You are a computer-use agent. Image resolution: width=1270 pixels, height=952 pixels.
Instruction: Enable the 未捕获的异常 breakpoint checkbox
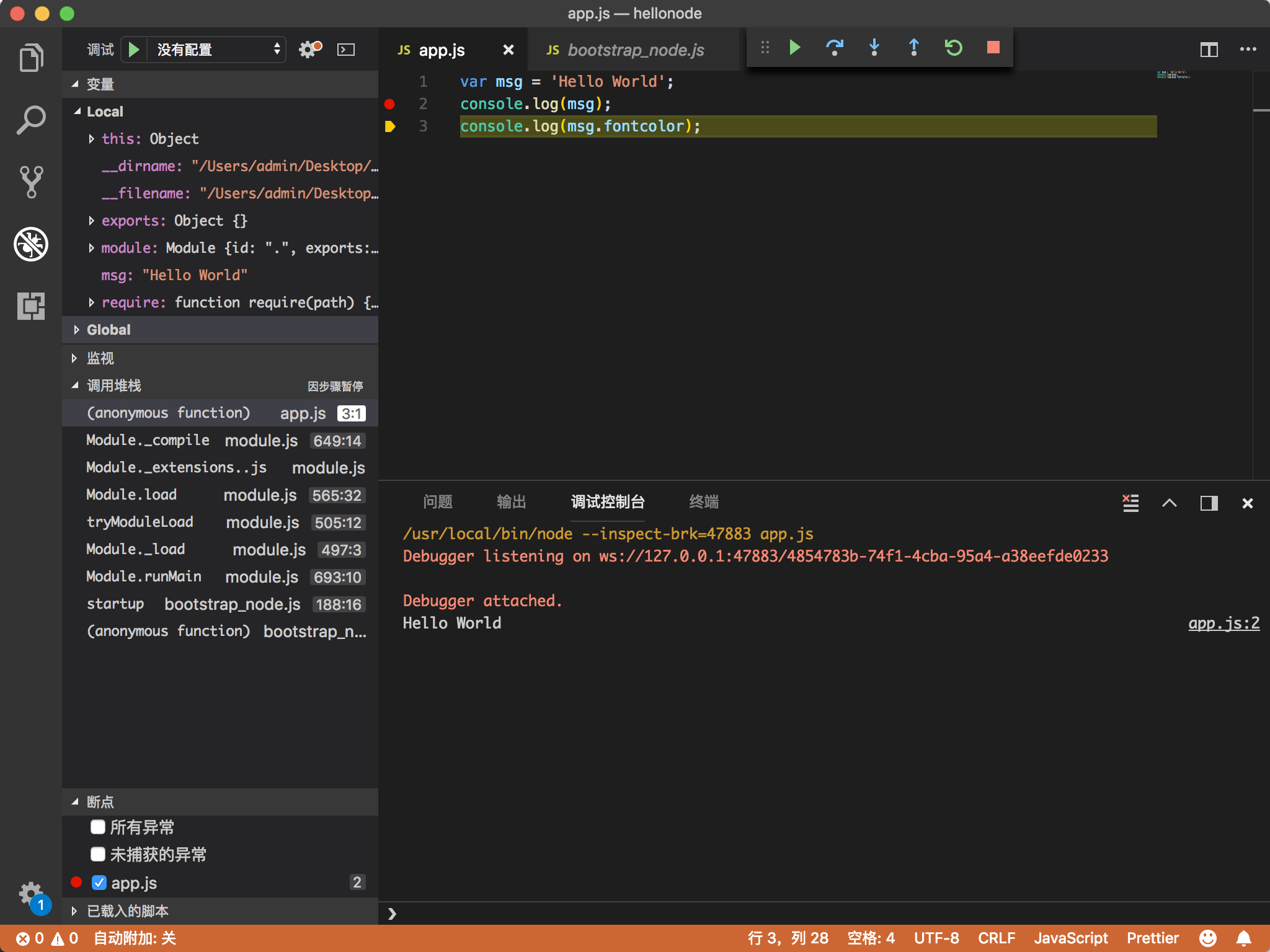click(x=98, y=854)
